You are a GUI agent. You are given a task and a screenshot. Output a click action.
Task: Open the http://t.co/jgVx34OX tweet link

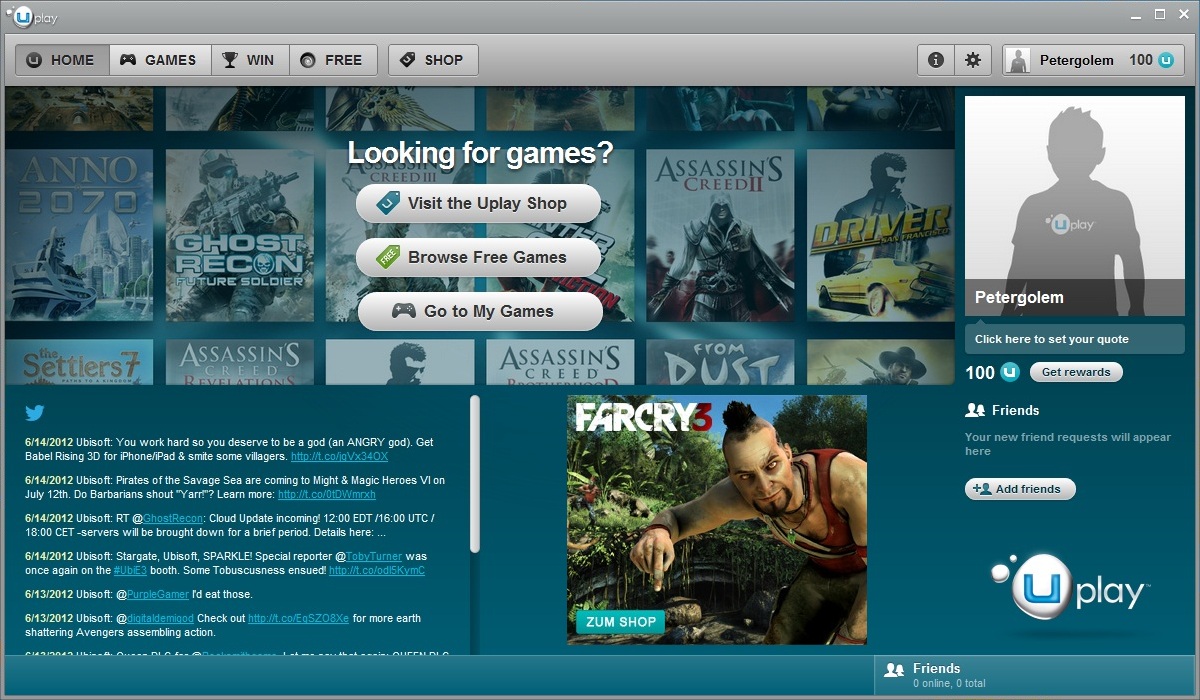pos(339,456)
